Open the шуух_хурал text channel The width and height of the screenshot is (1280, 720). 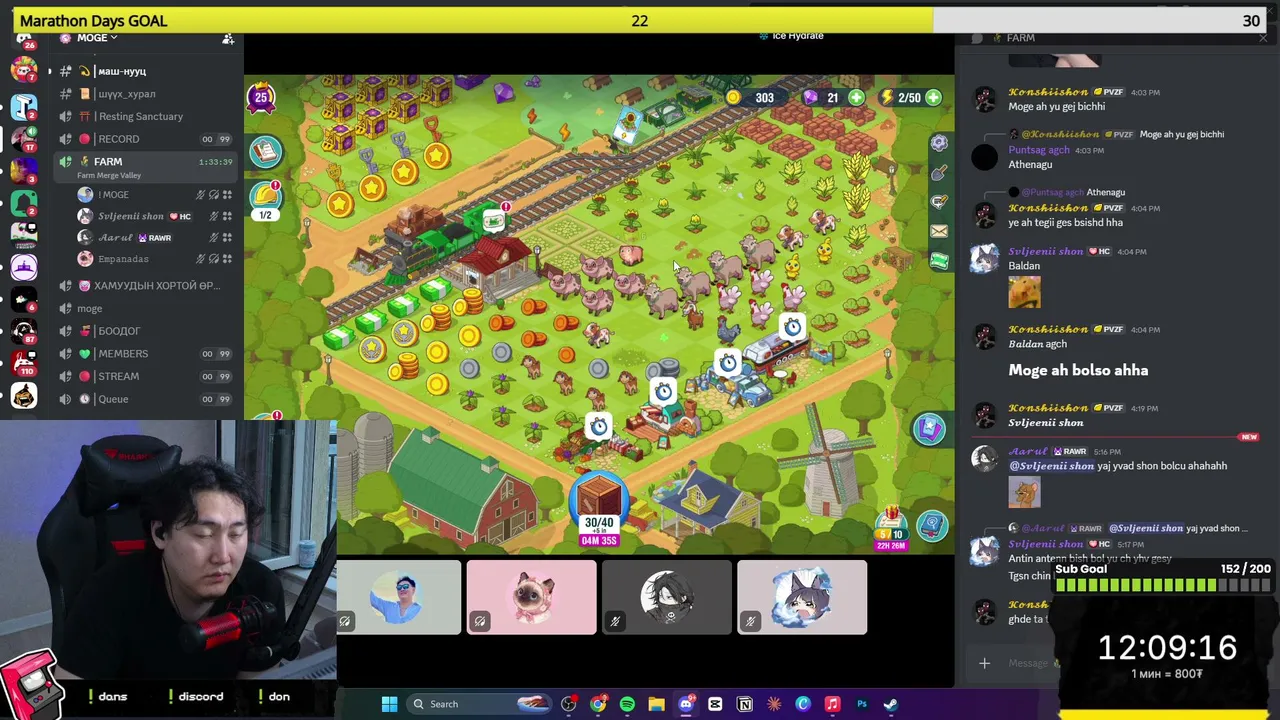tap(146, 94)
